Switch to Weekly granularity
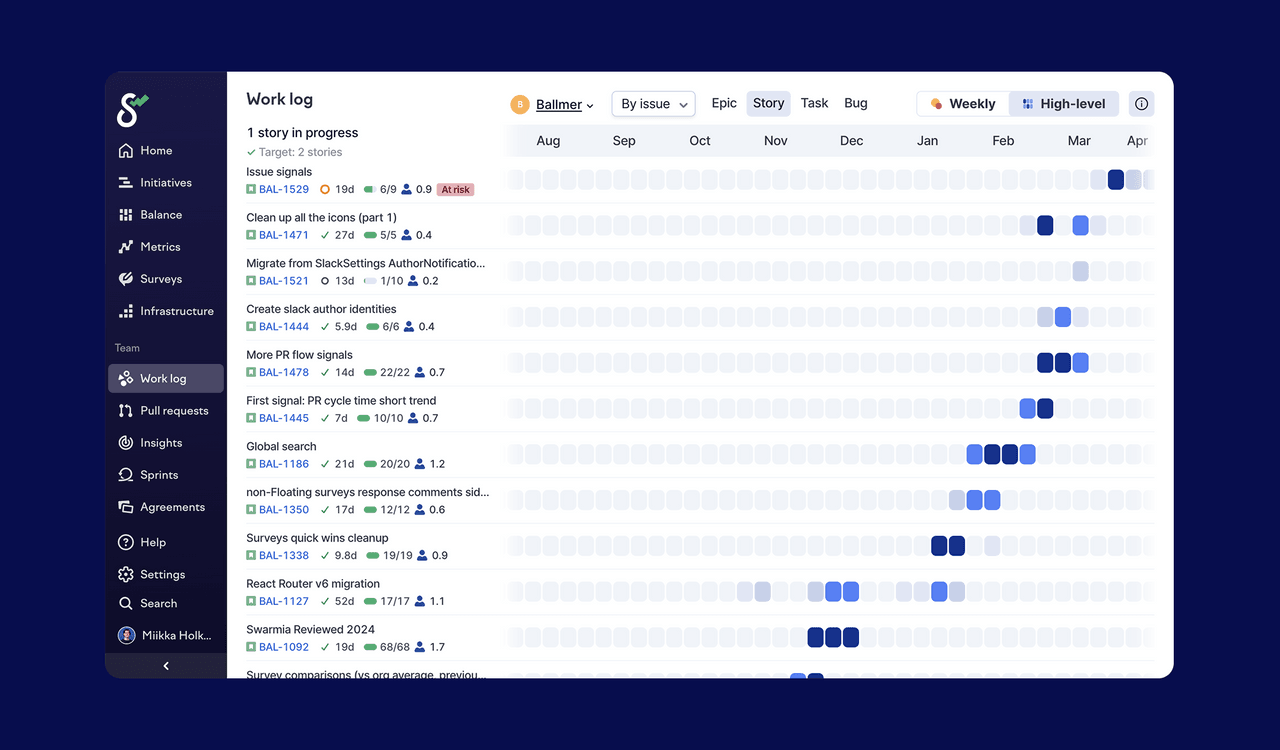The image size is (1280, 750). coord(962,103)
